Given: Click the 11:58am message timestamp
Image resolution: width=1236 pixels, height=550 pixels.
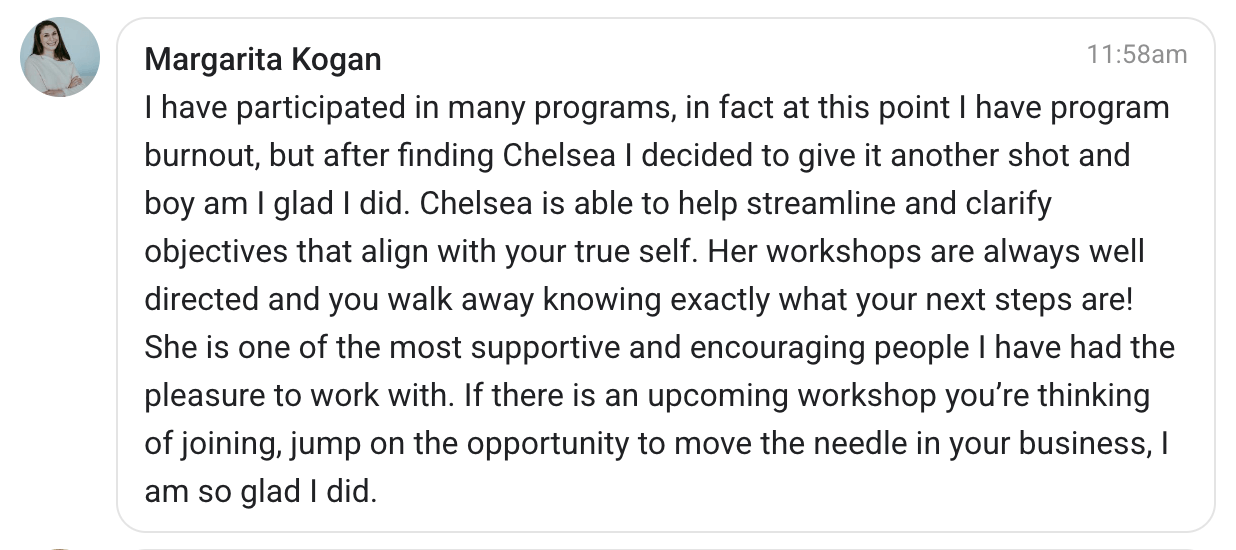Looking at the screenshot, I should coord(1136,55).
